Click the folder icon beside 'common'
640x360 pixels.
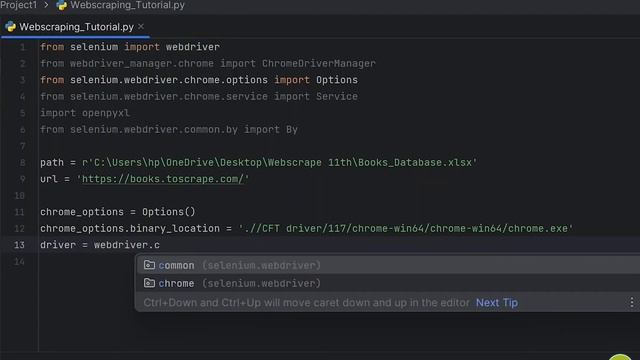tap(149, 265)
